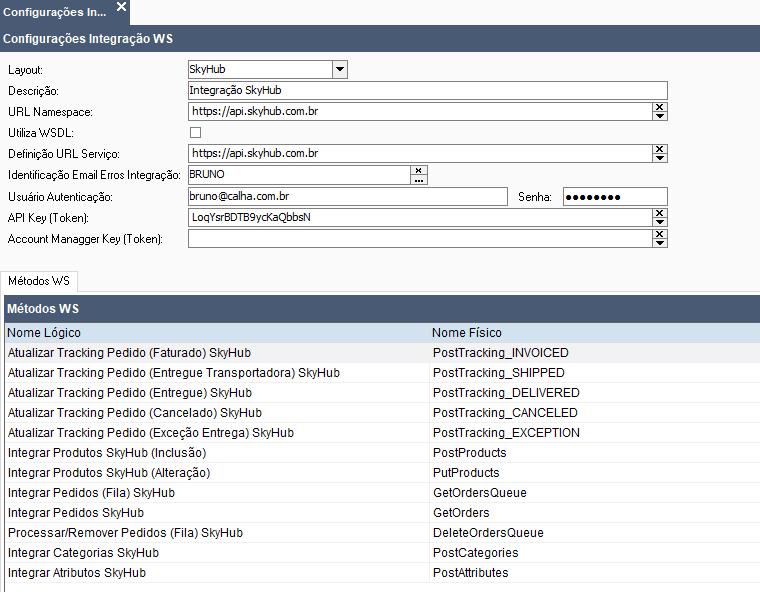760x592 pixels.
Task: Select row Integrar Produtos SkyHub (Alteração)
Action: [382, 473]
